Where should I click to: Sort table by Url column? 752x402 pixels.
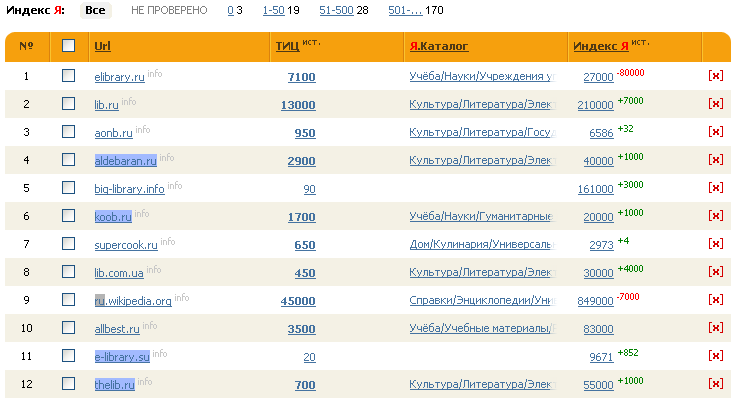[102, 46]
